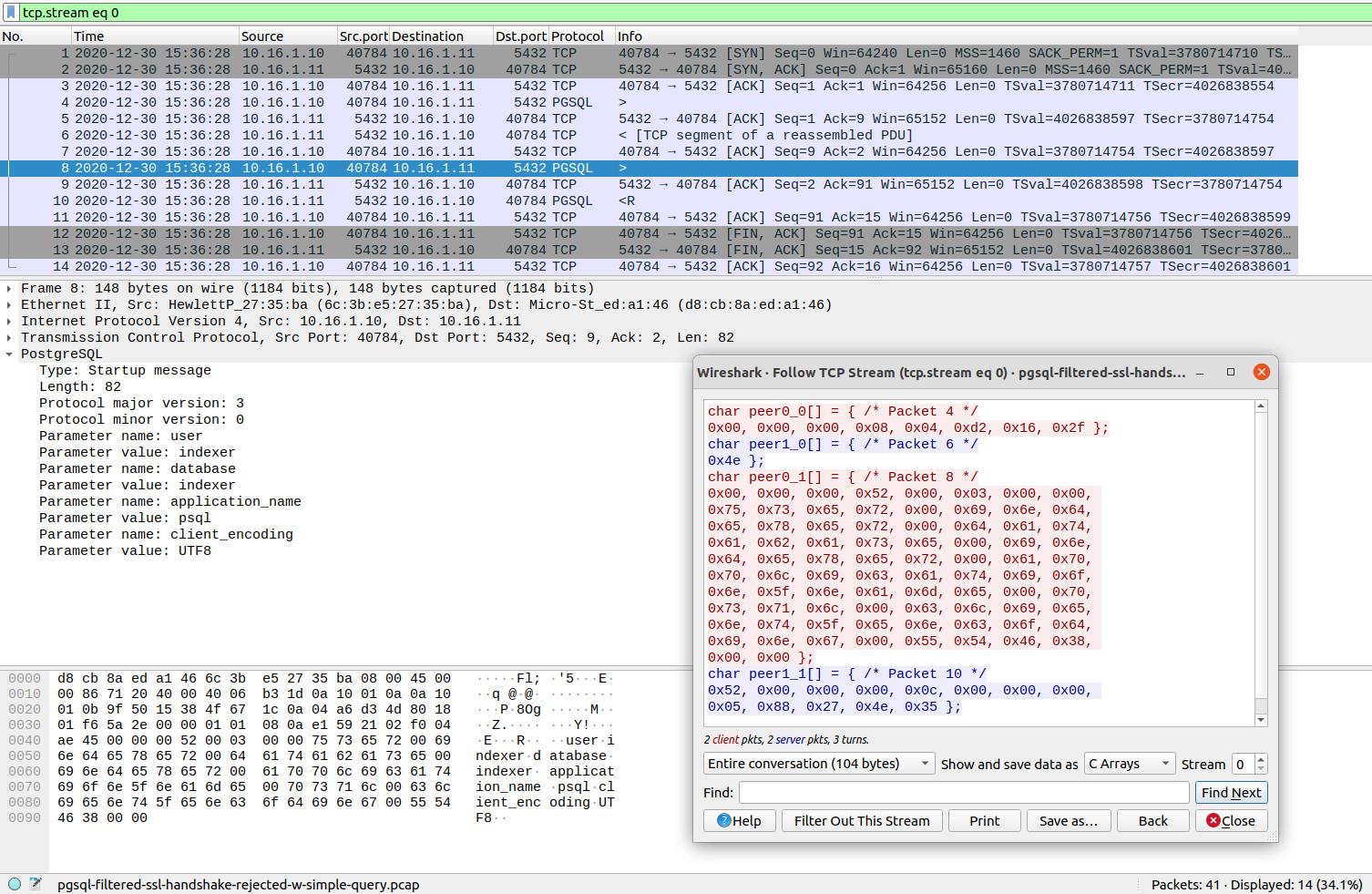
Task: Maximize the Follow TCP Stream dialog
Action: click(x=1231, y=372)
